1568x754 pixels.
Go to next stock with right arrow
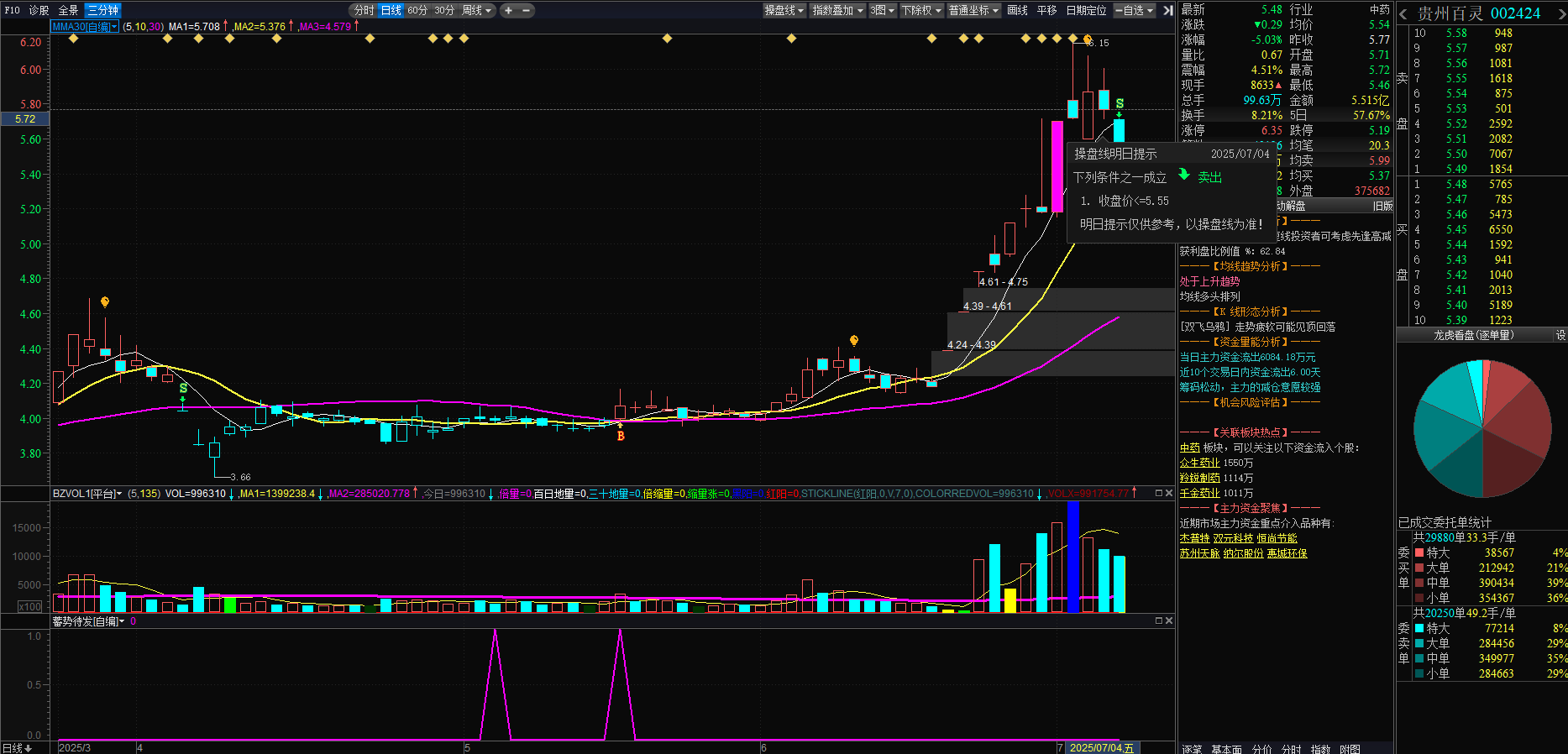pyautogui.click(x=1561, y=13)
